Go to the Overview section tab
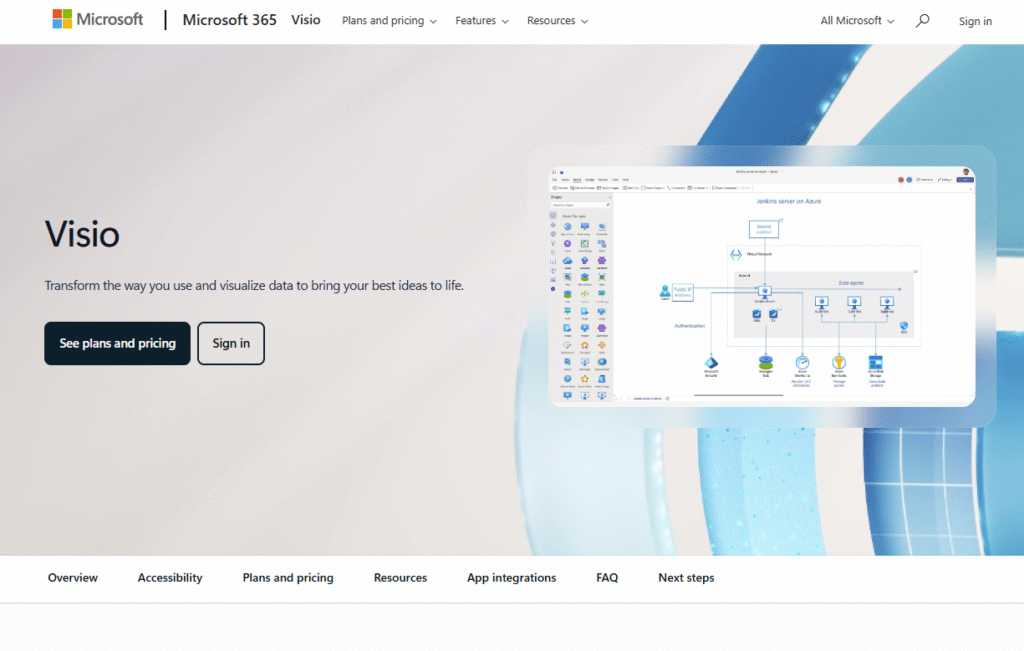Image resolution: width=1024 pixels, height=651 pixels. coord(73,578)
